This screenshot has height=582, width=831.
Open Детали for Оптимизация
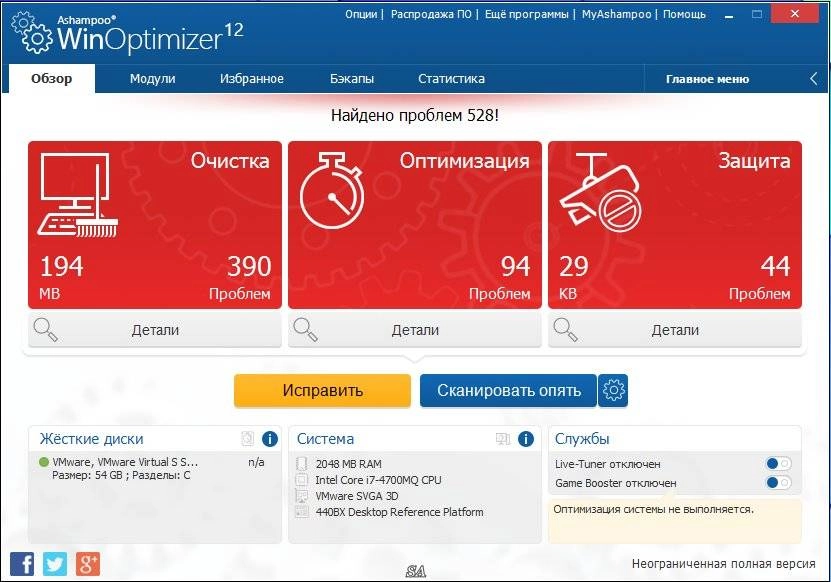pos(415,330)
